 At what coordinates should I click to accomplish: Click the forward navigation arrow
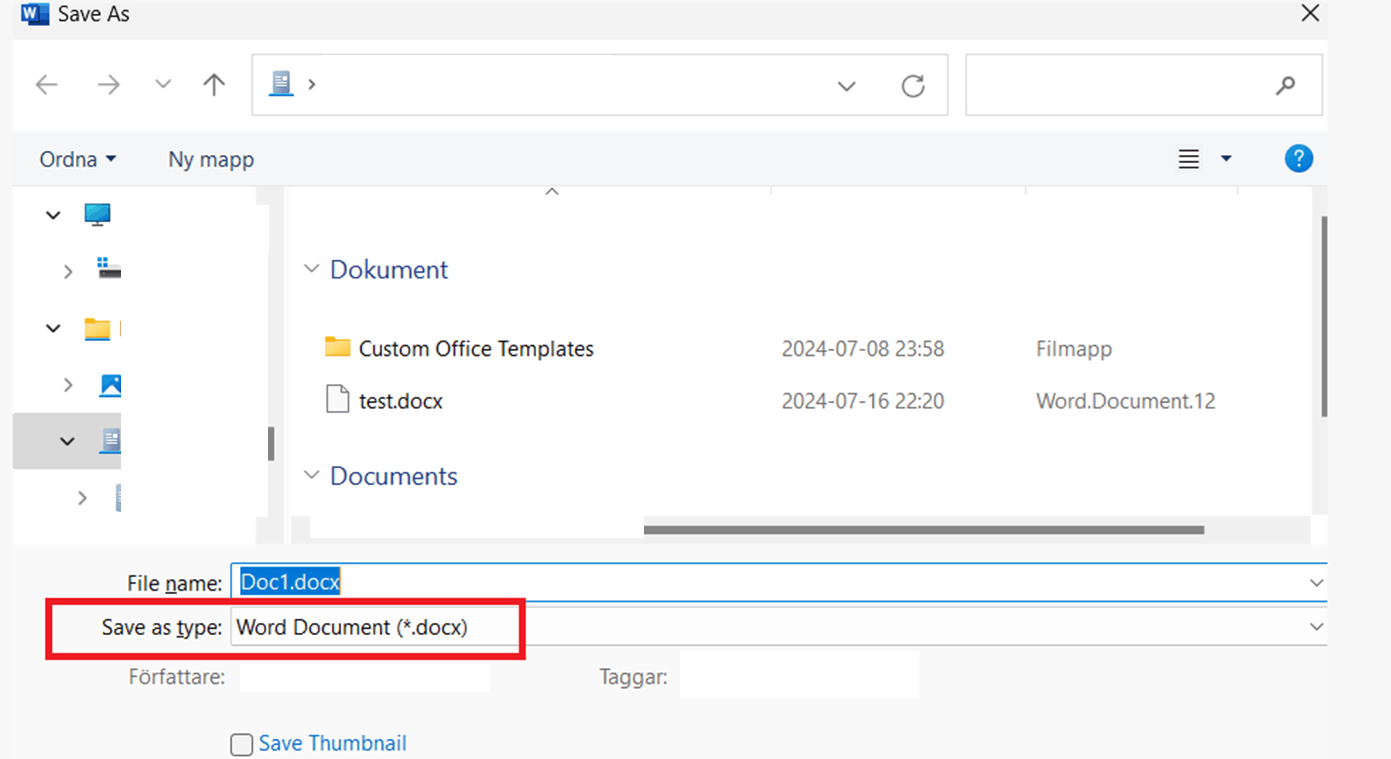[108, 84]
